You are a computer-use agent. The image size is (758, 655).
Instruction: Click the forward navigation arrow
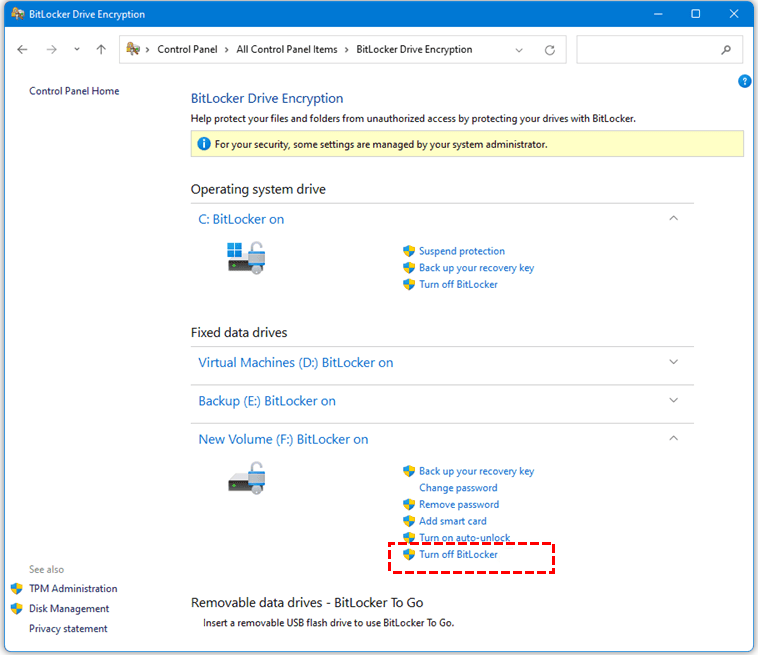tap(52, 49)
